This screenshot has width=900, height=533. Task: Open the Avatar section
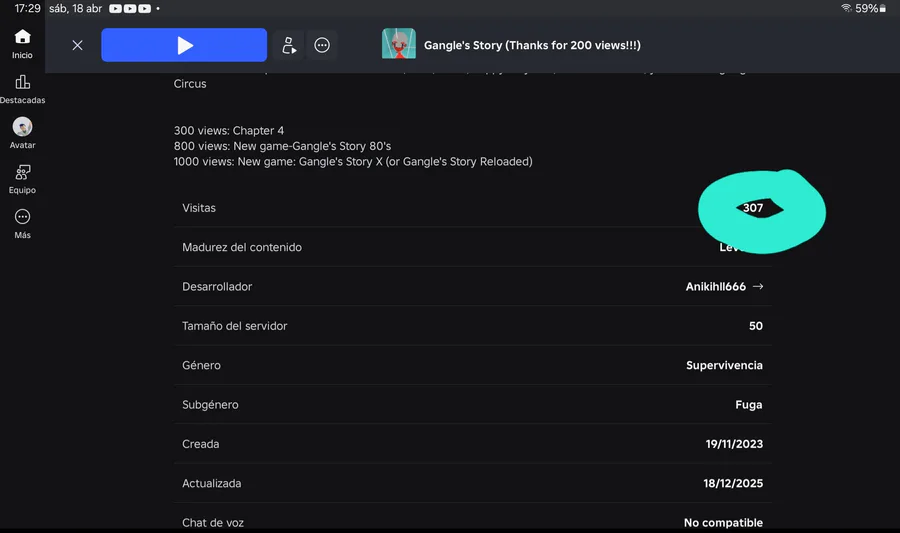point(22,133)
